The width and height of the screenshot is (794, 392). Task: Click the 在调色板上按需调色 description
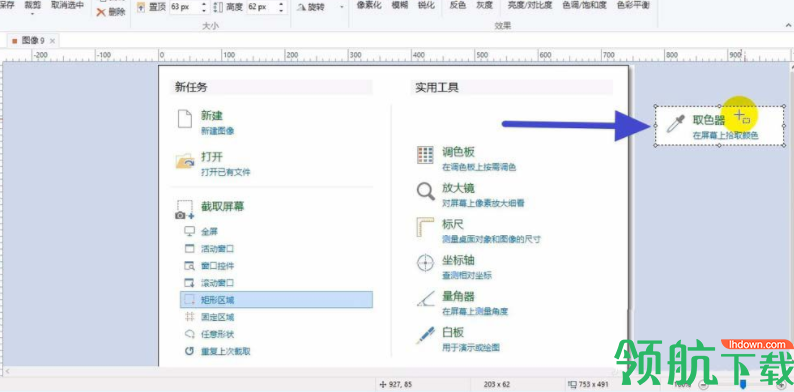tap(479, 167)
